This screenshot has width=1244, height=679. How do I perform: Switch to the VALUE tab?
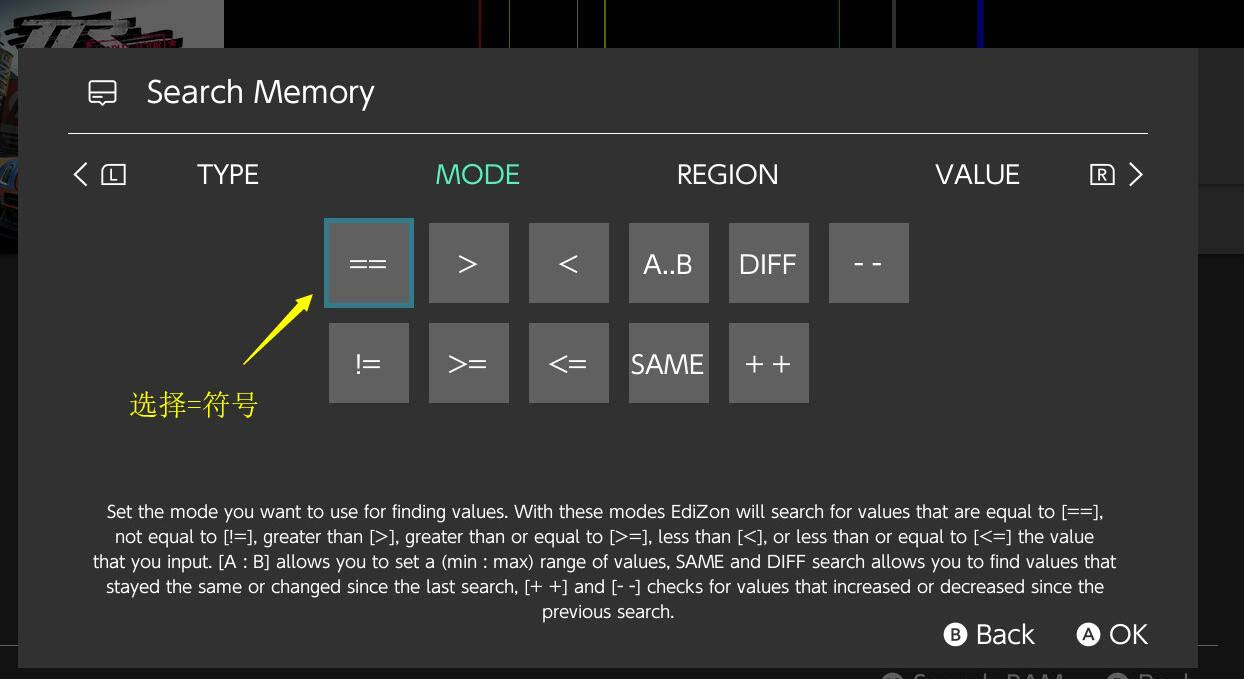(x=977, y=174)
